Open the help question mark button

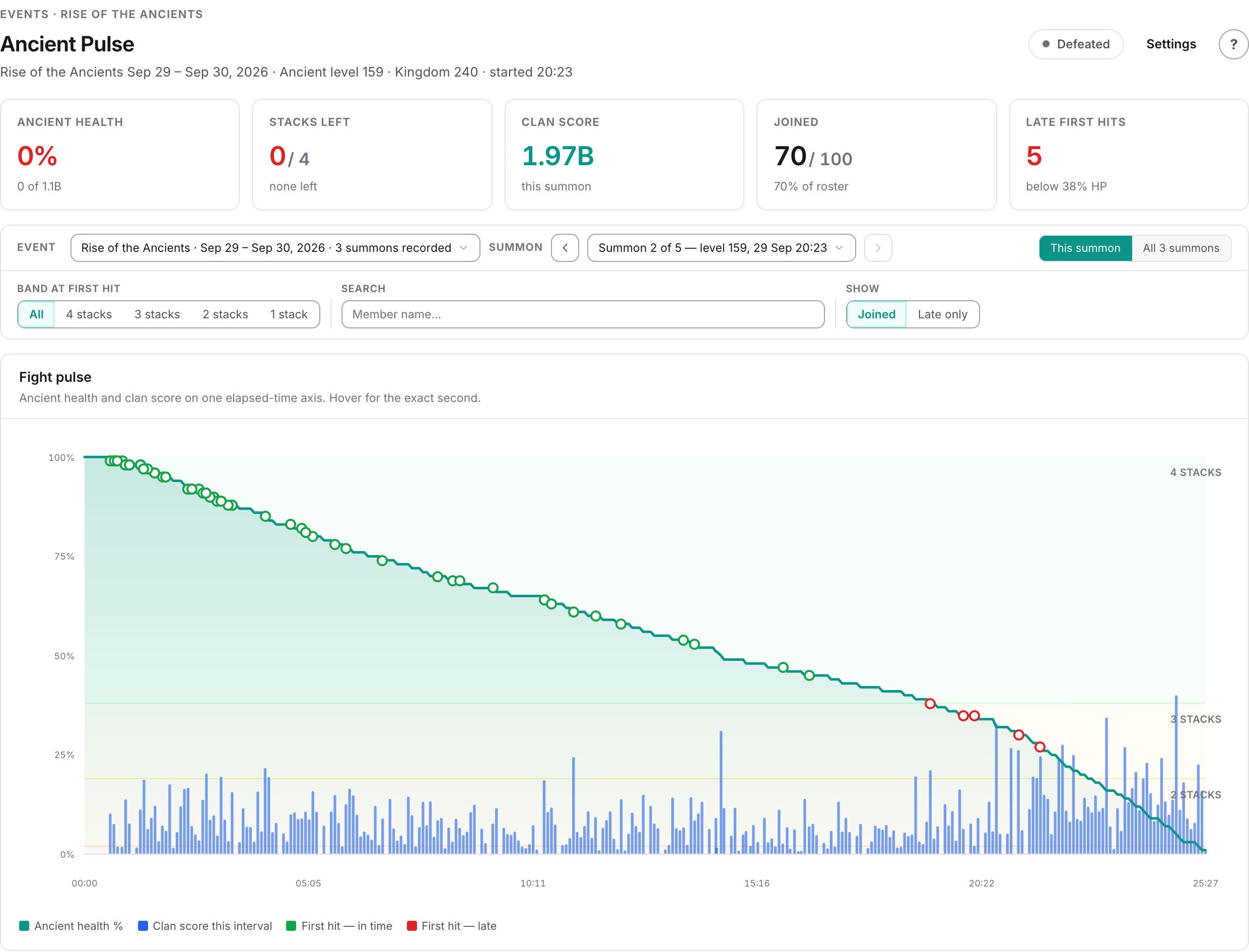point(1233,44)
